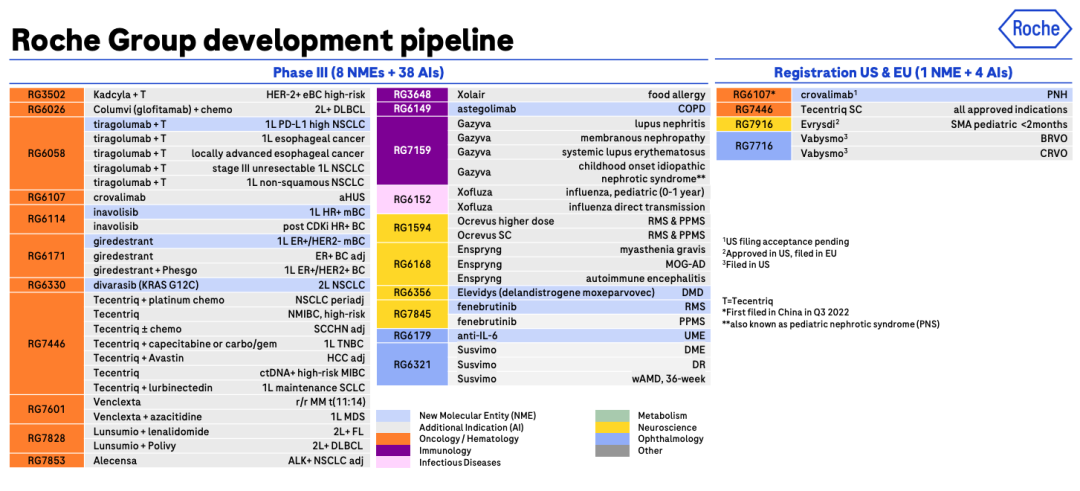Click the 'US filing acceptance pending' footnote
The height and width of the screenshot is (491, 1080).
click(x=785, y=242)
